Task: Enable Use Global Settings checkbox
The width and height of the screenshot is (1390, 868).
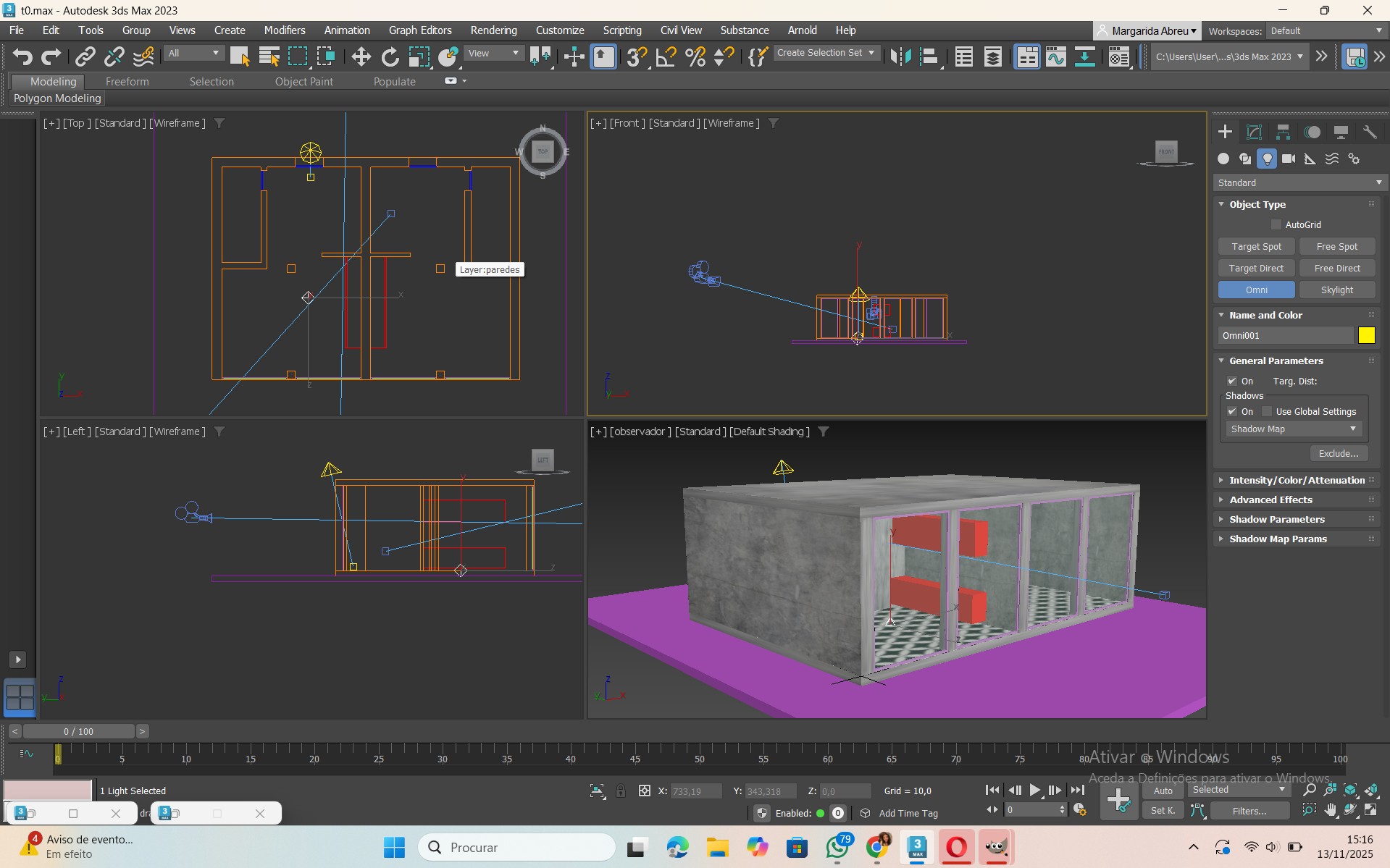Action: pos(1267,412)
